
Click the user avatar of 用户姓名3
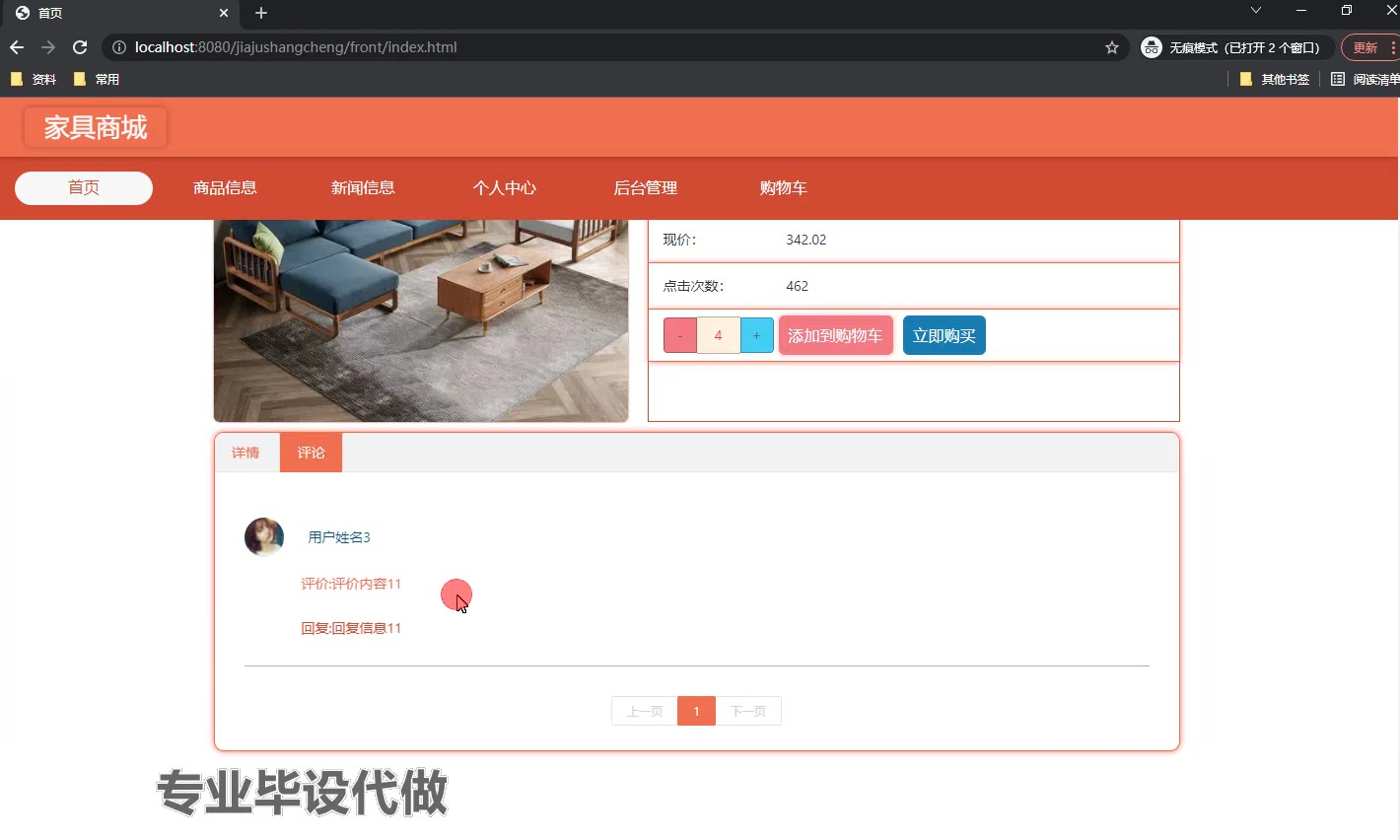point(264,537)
